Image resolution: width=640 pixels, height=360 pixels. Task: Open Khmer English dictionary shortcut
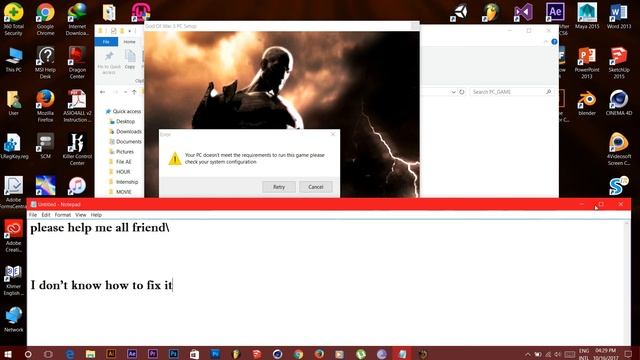pos(13,280)
